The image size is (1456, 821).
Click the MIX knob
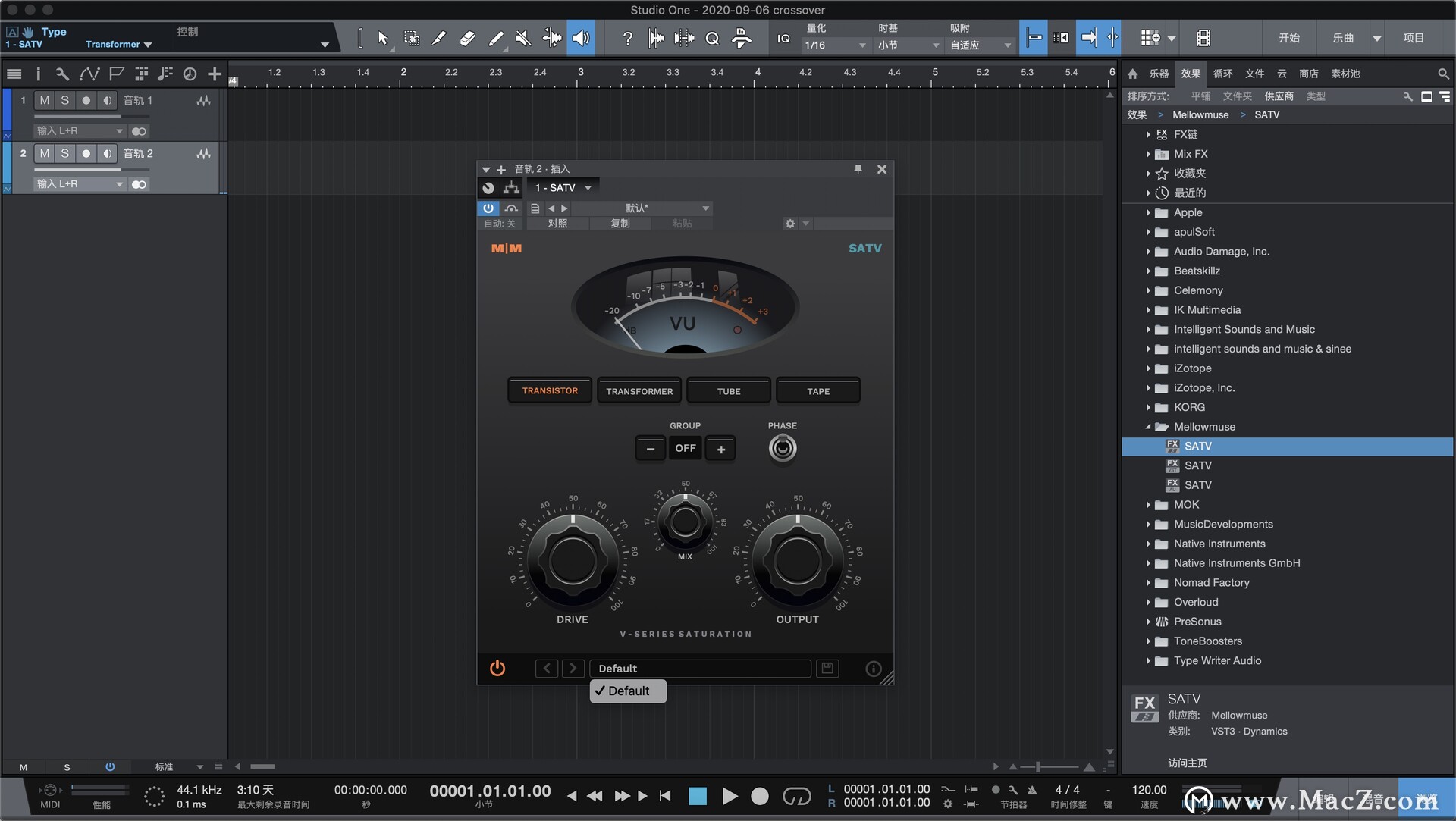(x=685, y=521)
